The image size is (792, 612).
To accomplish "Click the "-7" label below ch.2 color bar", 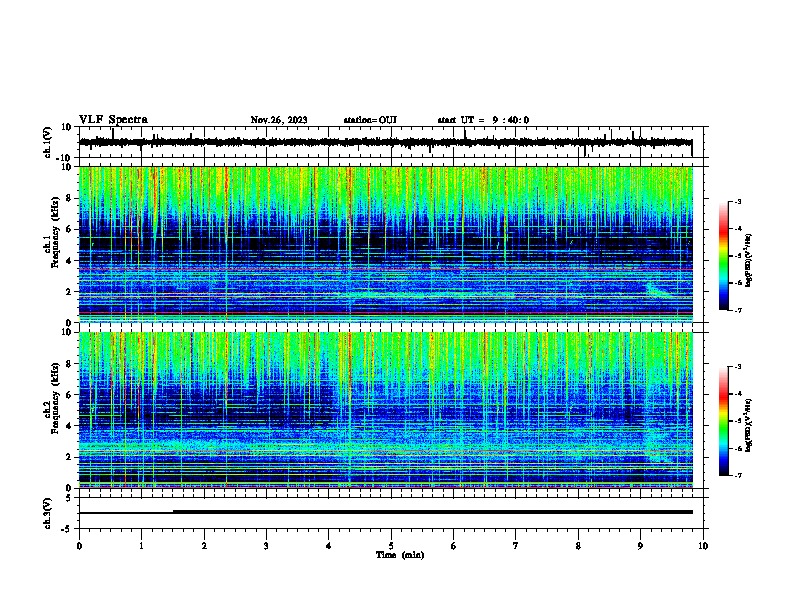I will click(737, 476).
